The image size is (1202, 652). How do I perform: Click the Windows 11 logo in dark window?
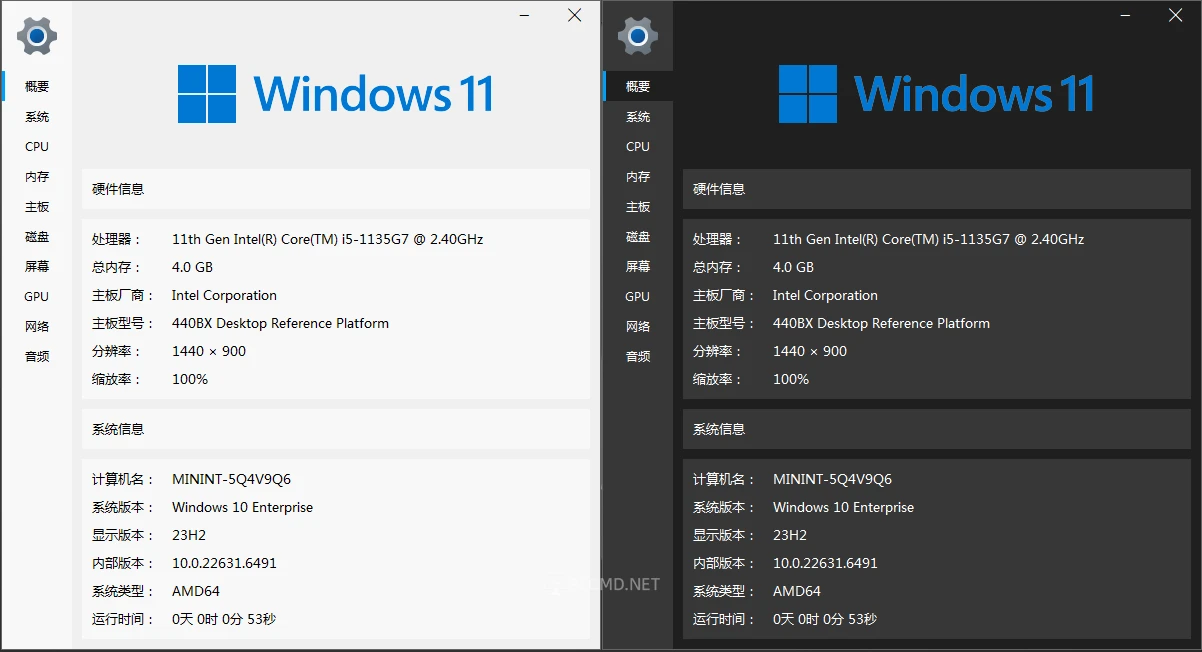937,94
